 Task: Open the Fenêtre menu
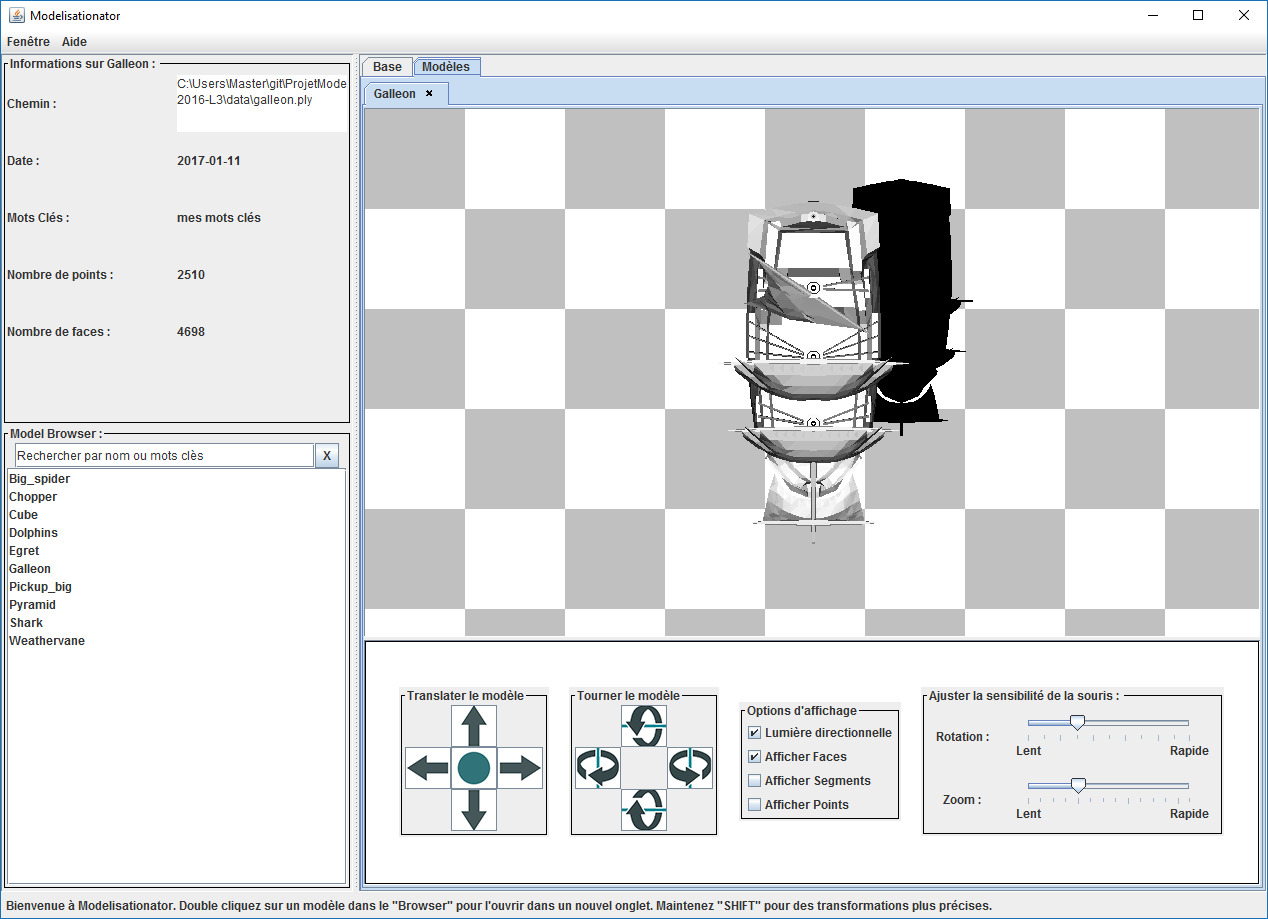pyautogui.click(x=28, y=42)
